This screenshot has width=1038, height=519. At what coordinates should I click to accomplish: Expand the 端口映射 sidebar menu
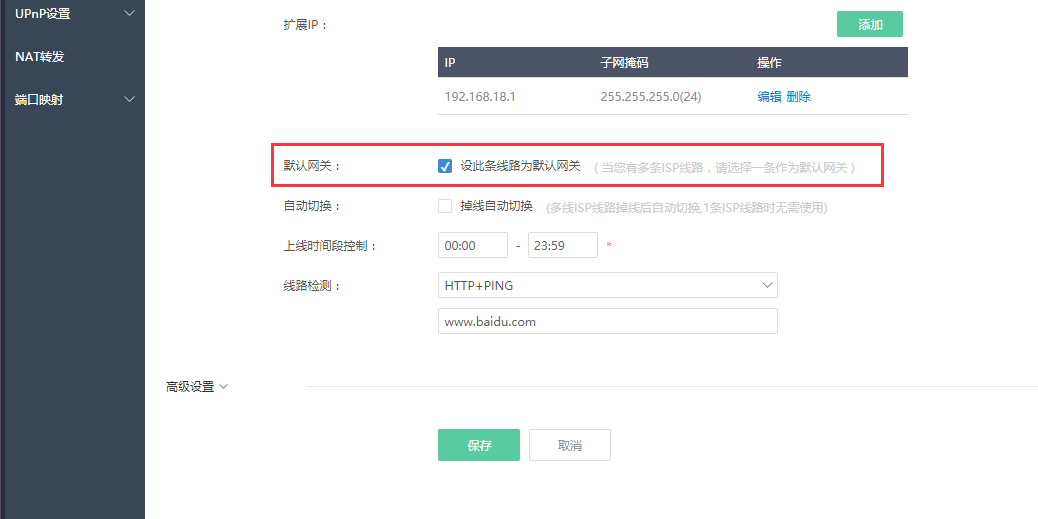pyautogui.click(x=73, y=100)
